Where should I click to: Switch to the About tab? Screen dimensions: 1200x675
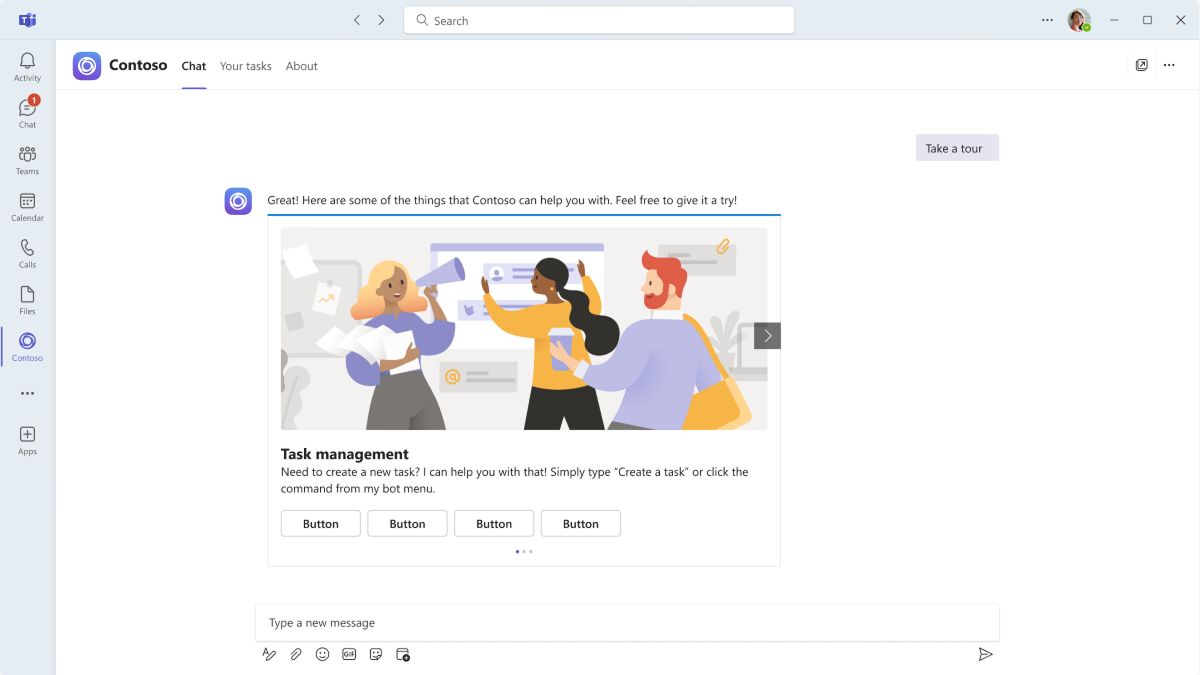301,66
